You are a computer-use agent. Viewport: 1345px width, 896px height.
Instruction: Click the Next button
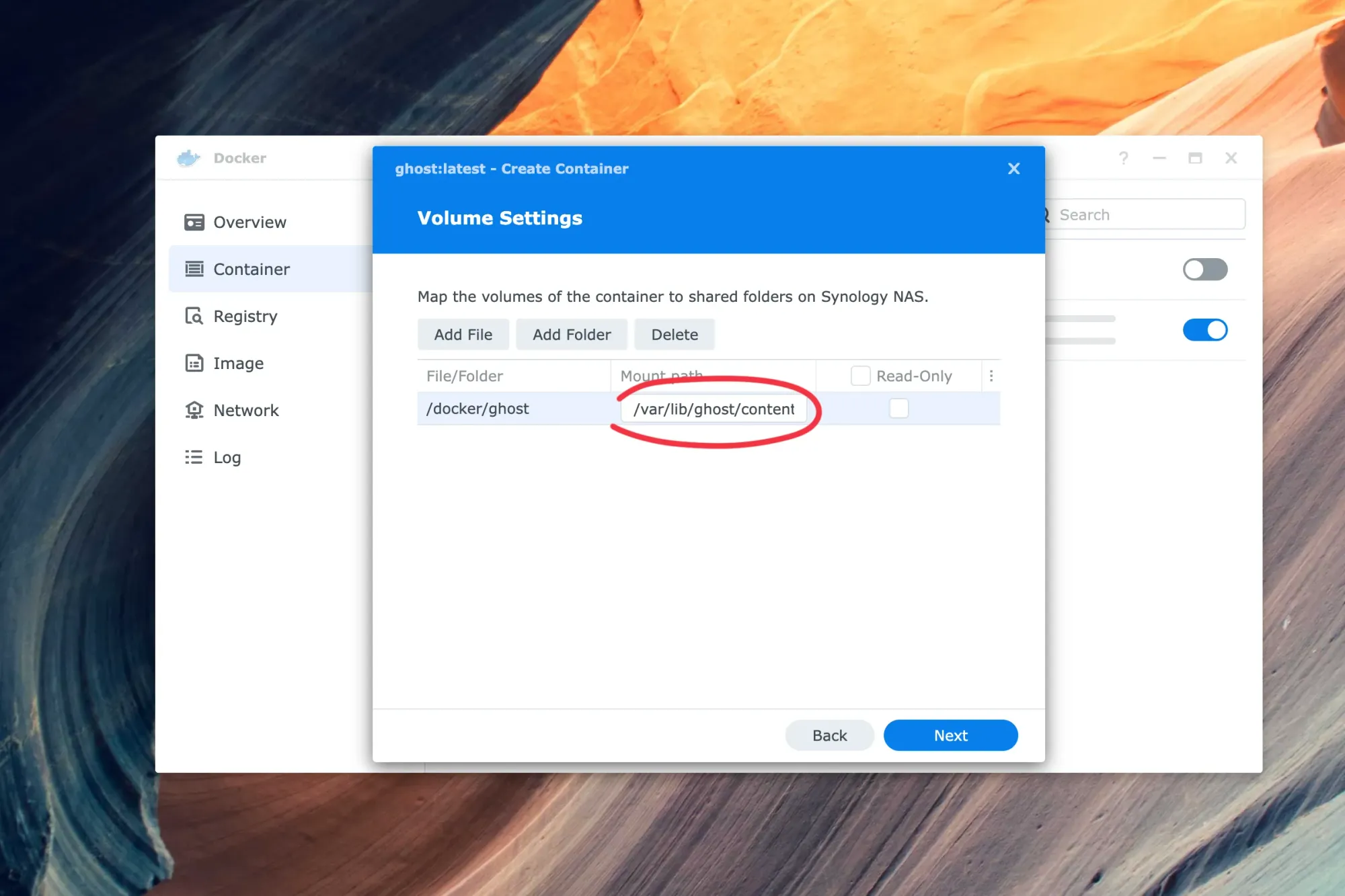pos(951,735)
